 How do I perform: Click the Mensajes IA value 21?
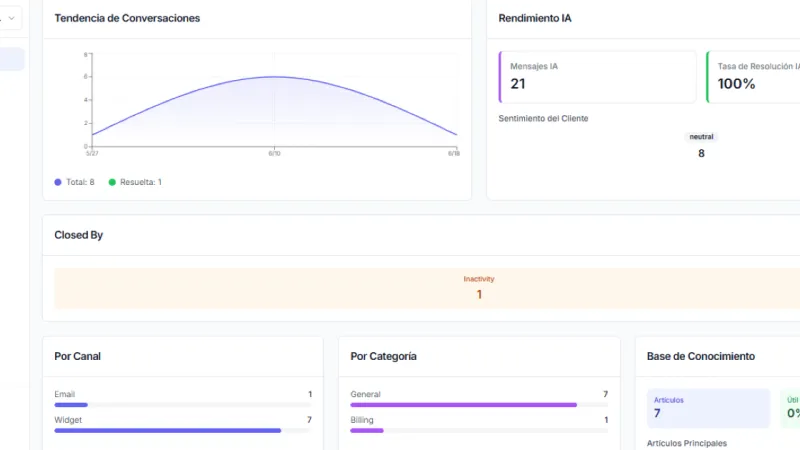point(518,84)
